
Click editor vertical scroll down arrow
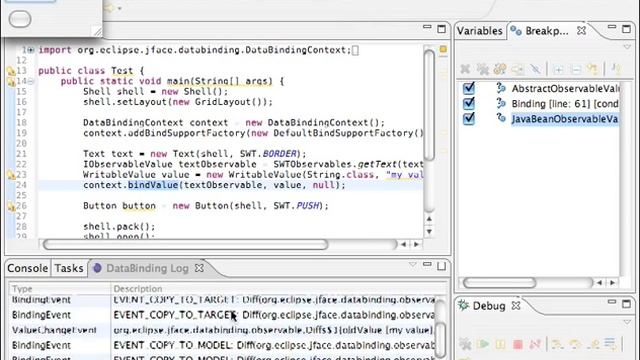click(x=429, y=231)
